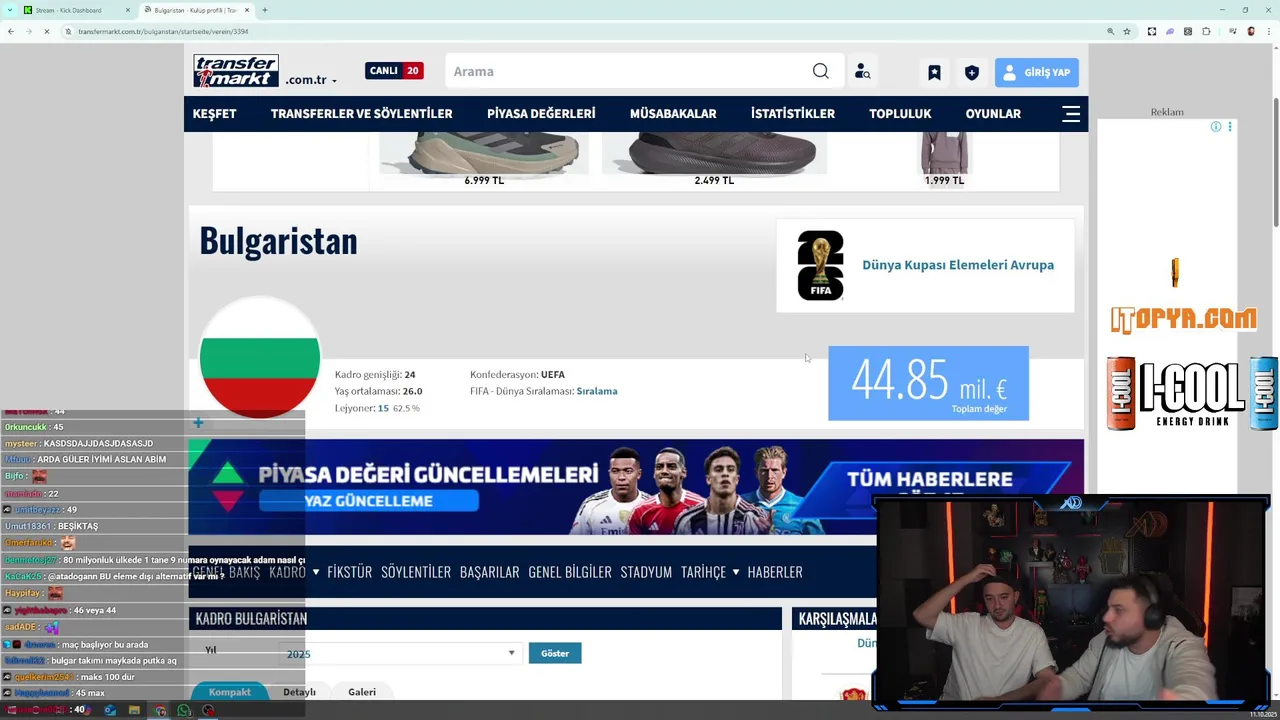Click the 2.499 TL shoe ad

pyautogui.click(x=714, y=160)
